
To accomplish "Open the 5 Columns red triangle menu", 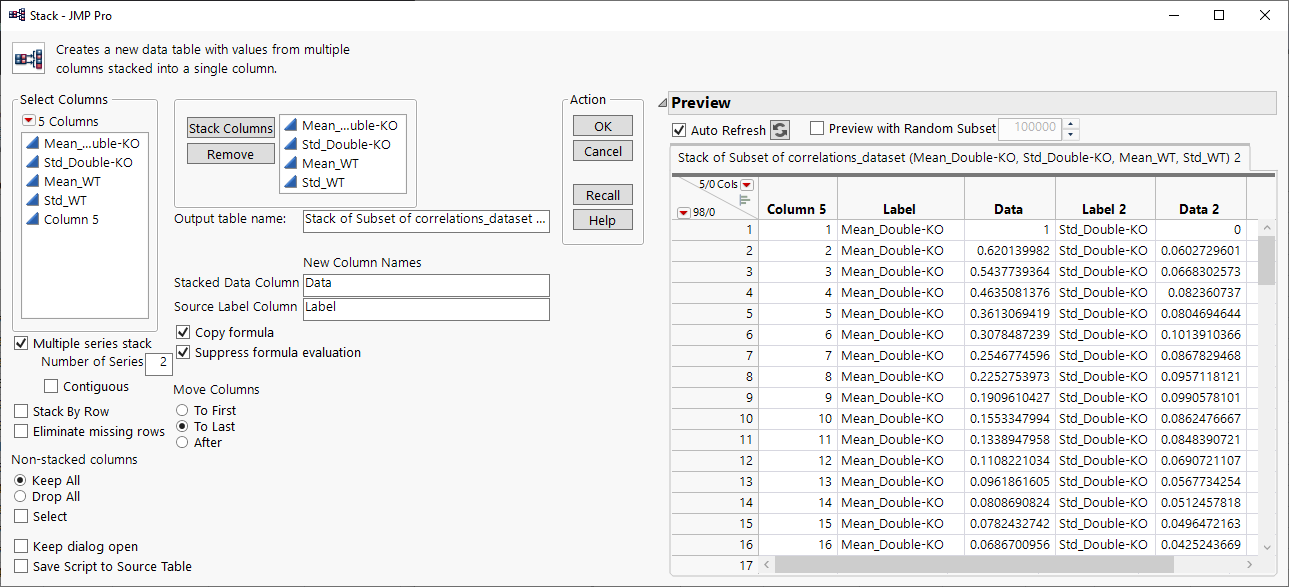I will 28,122.
